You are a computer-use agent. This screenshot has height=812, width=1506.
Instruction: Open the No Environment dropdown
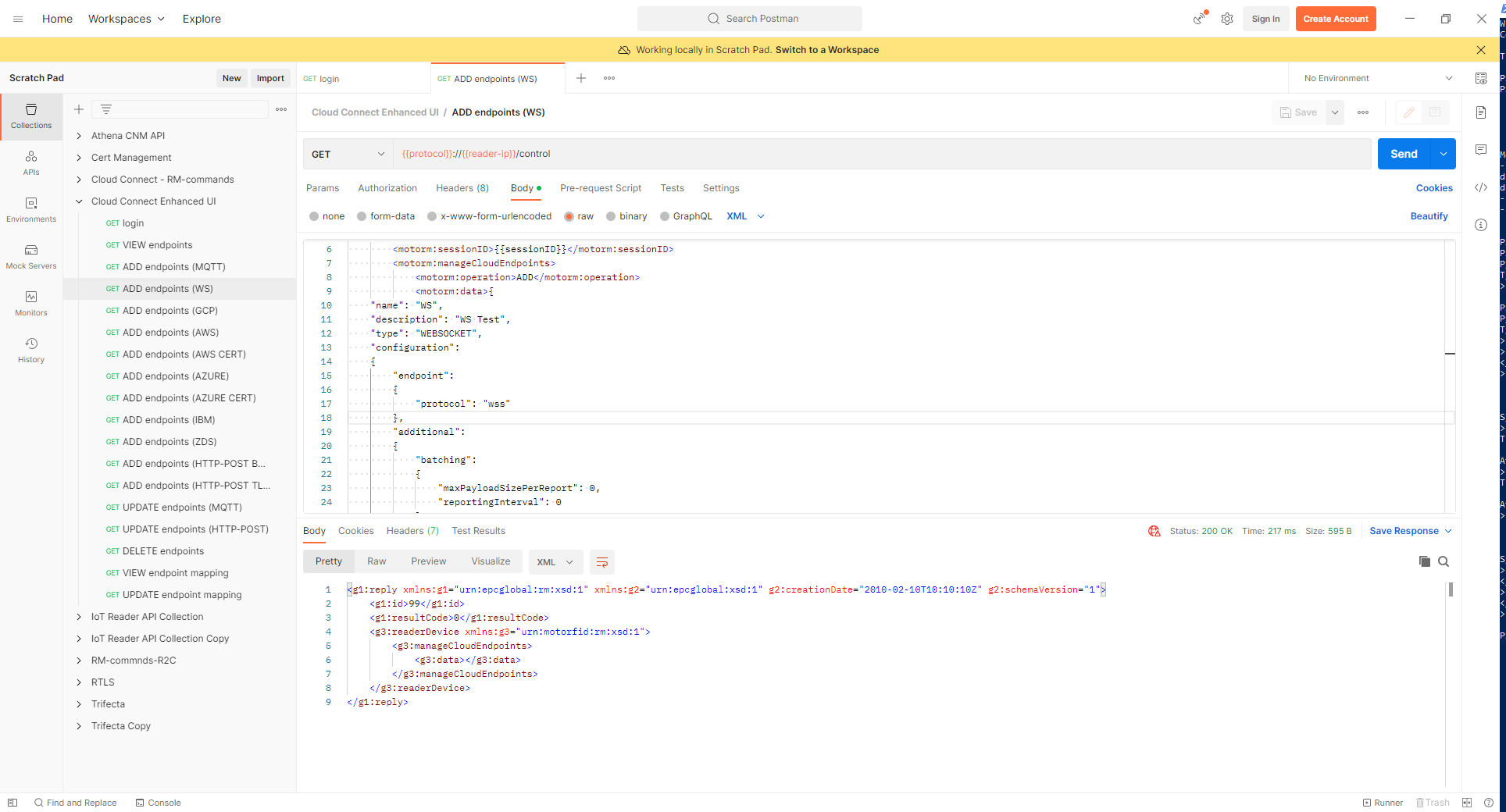click(1378, 78)
